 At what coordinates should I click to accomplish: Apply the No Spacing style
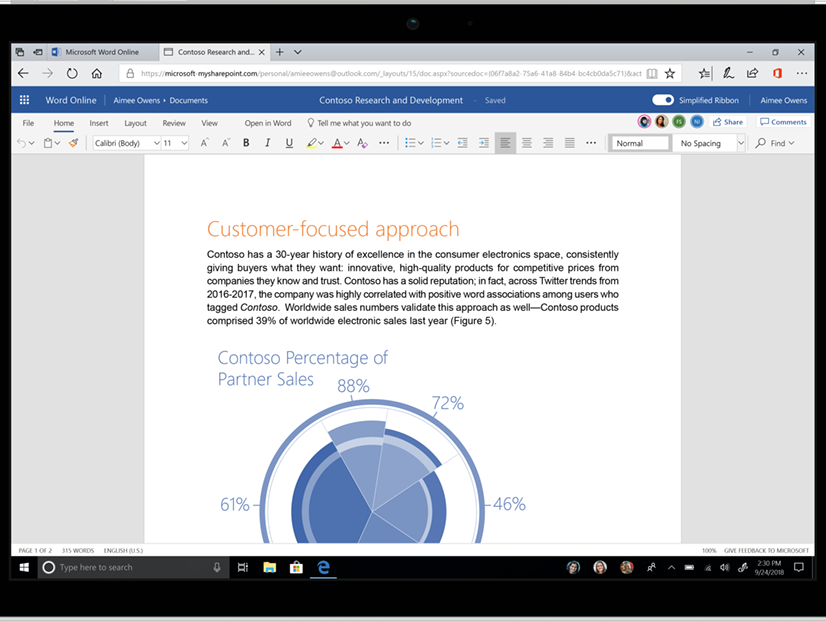704,143
